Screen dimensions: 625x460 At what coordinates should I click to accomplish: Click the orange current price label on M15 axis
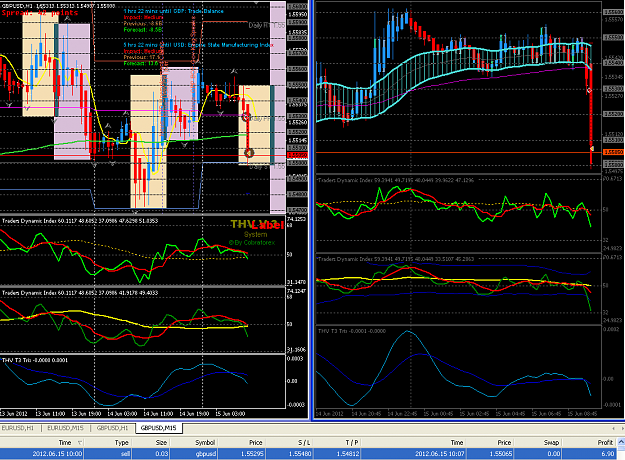614,152
